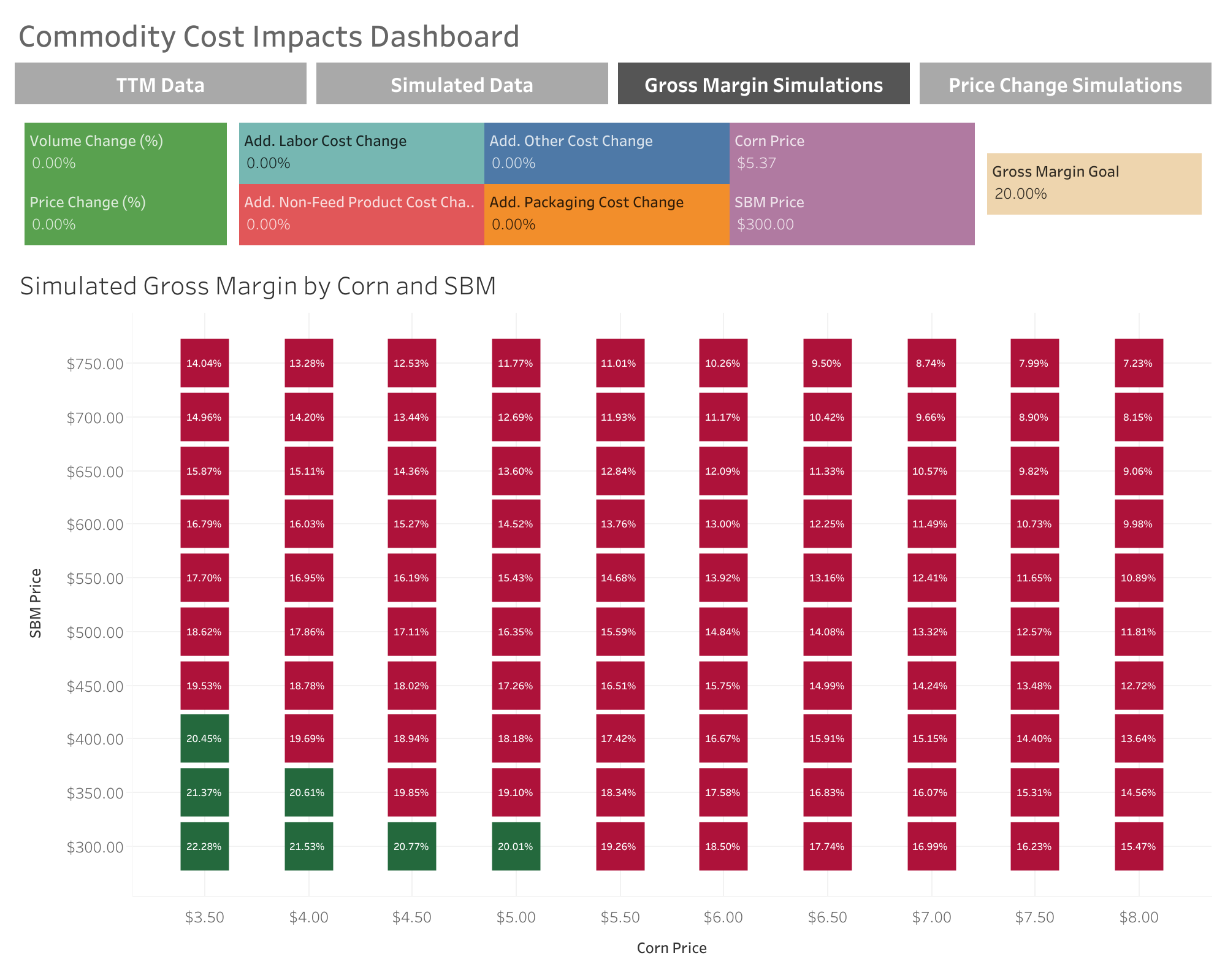Open the Price Change Simulations tab
The image size is (1225, 980).
[1066, 84]
